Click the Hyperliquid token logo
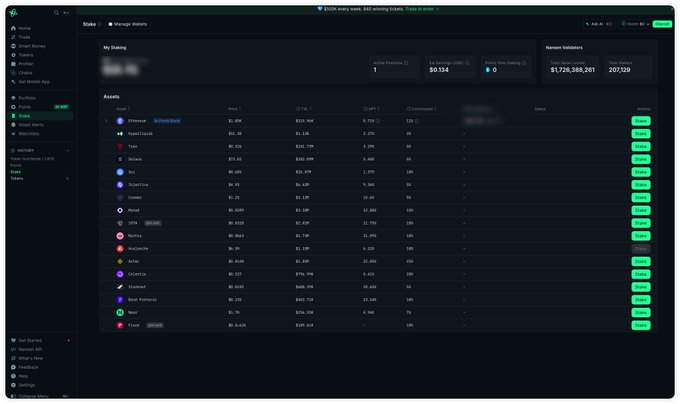 pos(120,134)
